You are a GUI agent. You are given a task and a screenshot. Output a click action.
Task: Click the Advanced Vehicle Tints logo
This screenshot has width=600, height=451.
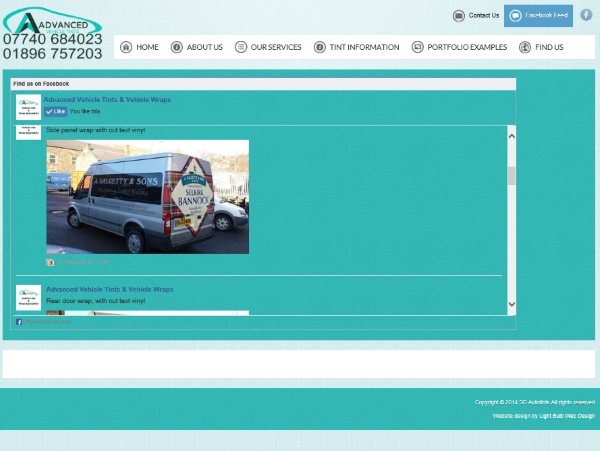(52, 20)
